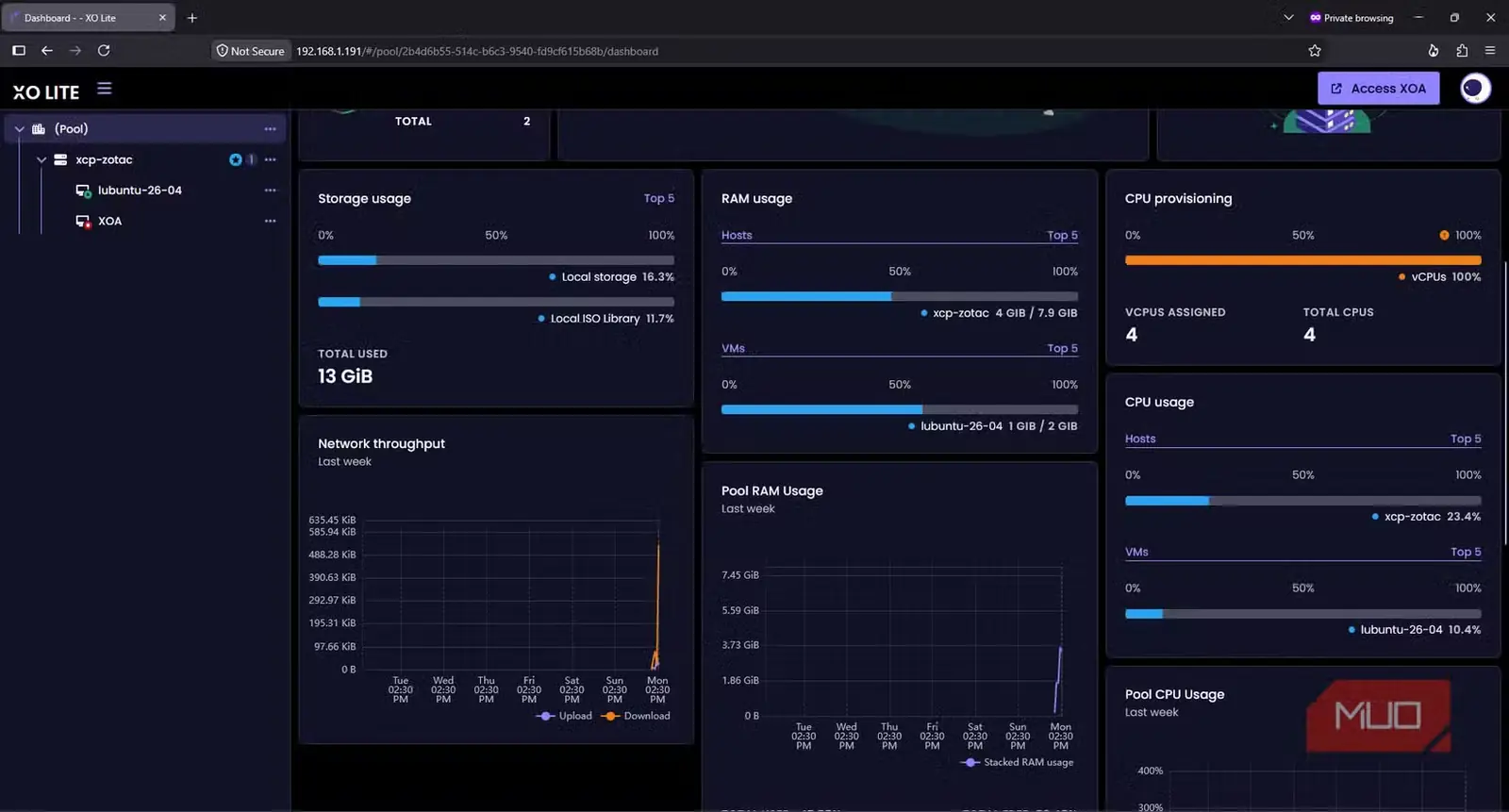
Task: Open a new browser tab
Action: point(192,18)
